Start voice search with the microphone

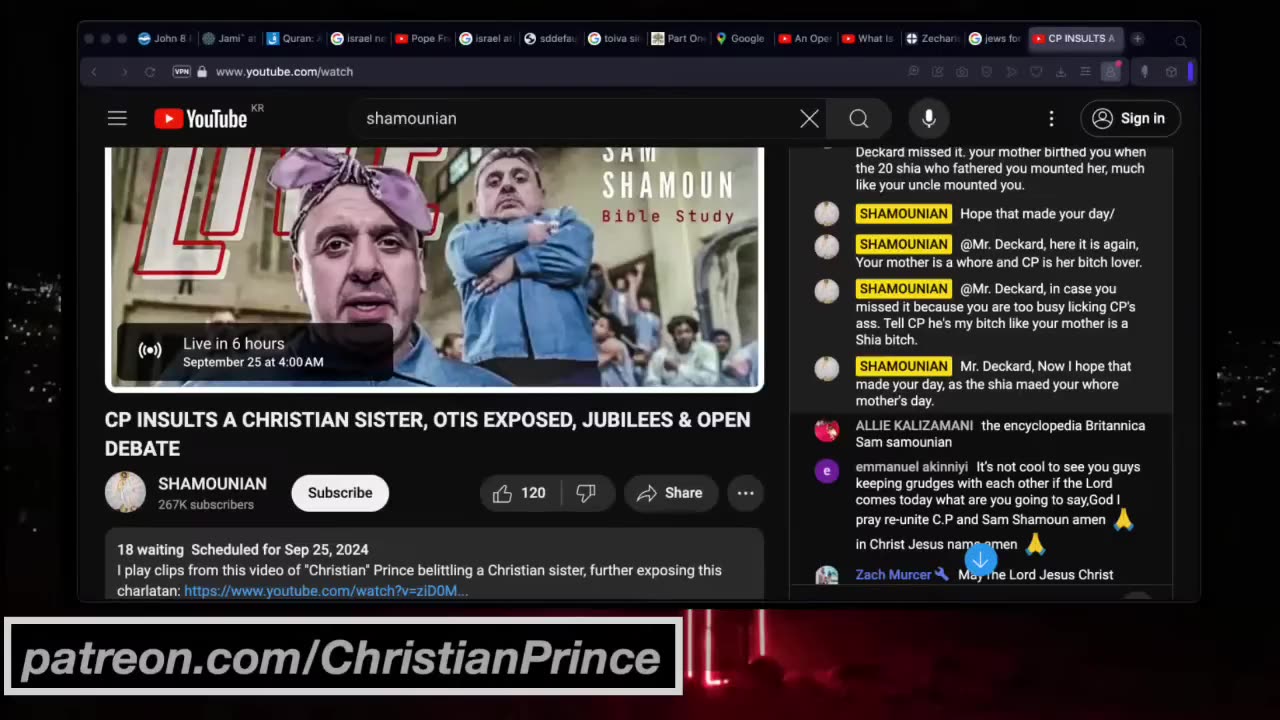929,118
